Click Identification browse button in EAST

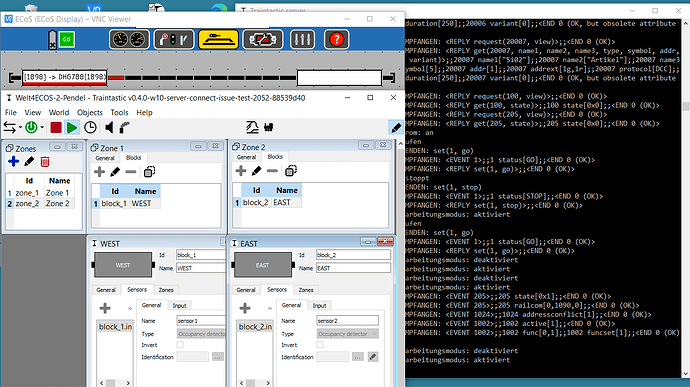pyautogui.click(x=358, y=357)
